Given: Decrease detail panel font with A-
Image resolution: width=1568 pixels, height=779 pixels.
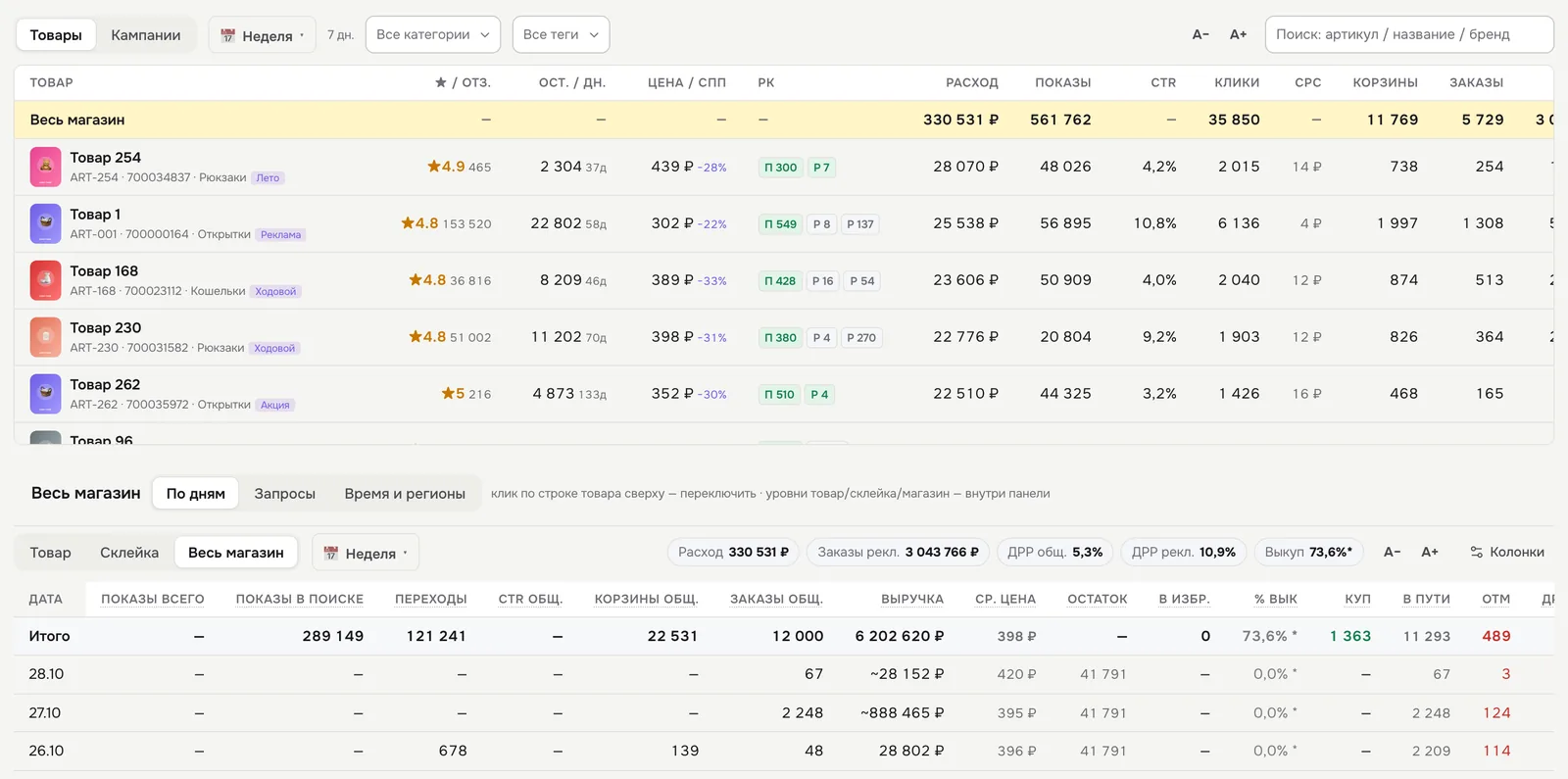Looking at the screenshot, I should tap(1392, 553).
